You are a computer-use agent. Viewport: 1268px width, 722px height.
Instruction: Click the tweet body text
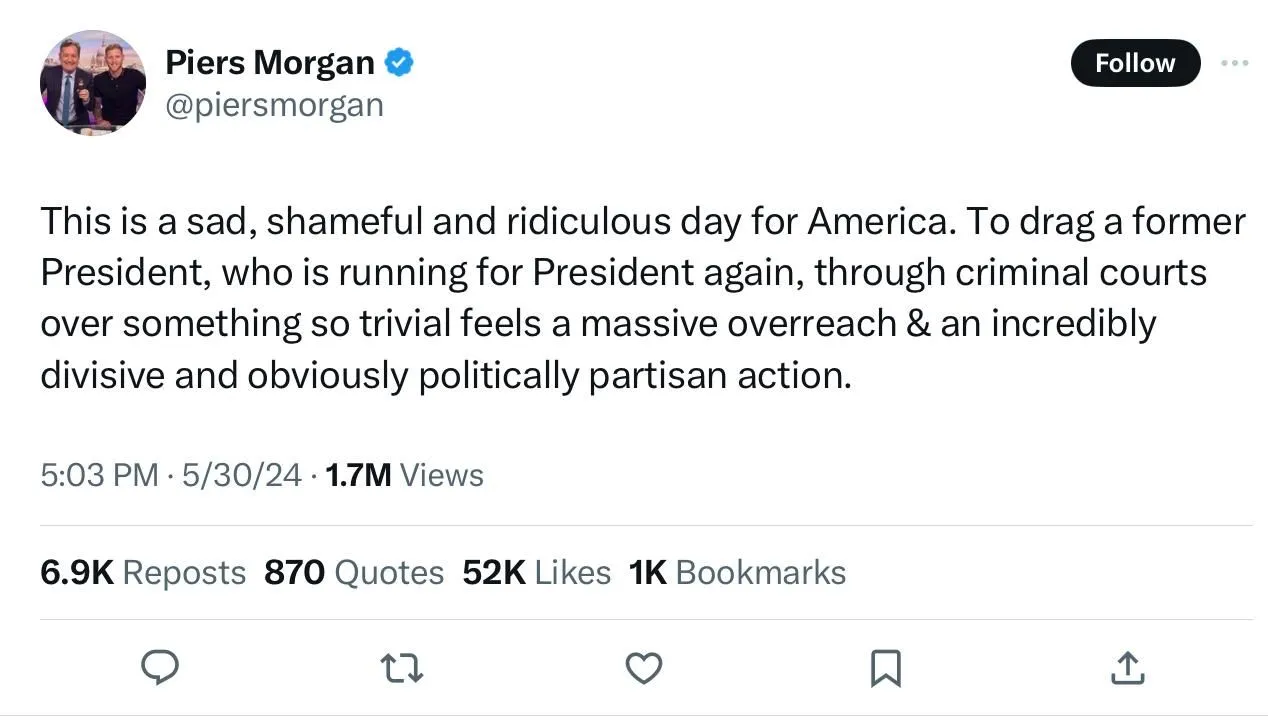(x=640, y=298)
